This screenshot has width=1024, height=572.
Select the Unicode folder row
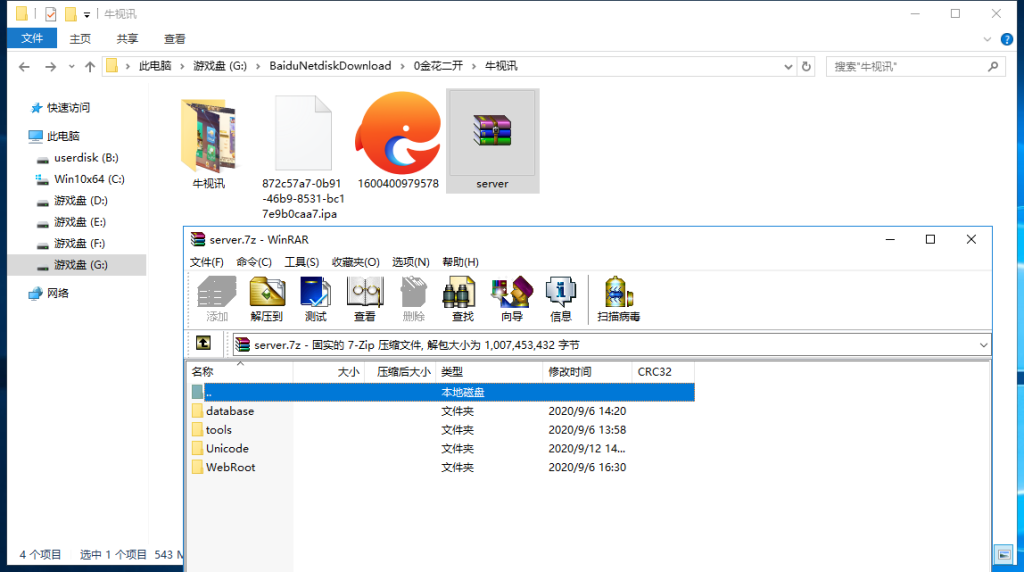441,449
